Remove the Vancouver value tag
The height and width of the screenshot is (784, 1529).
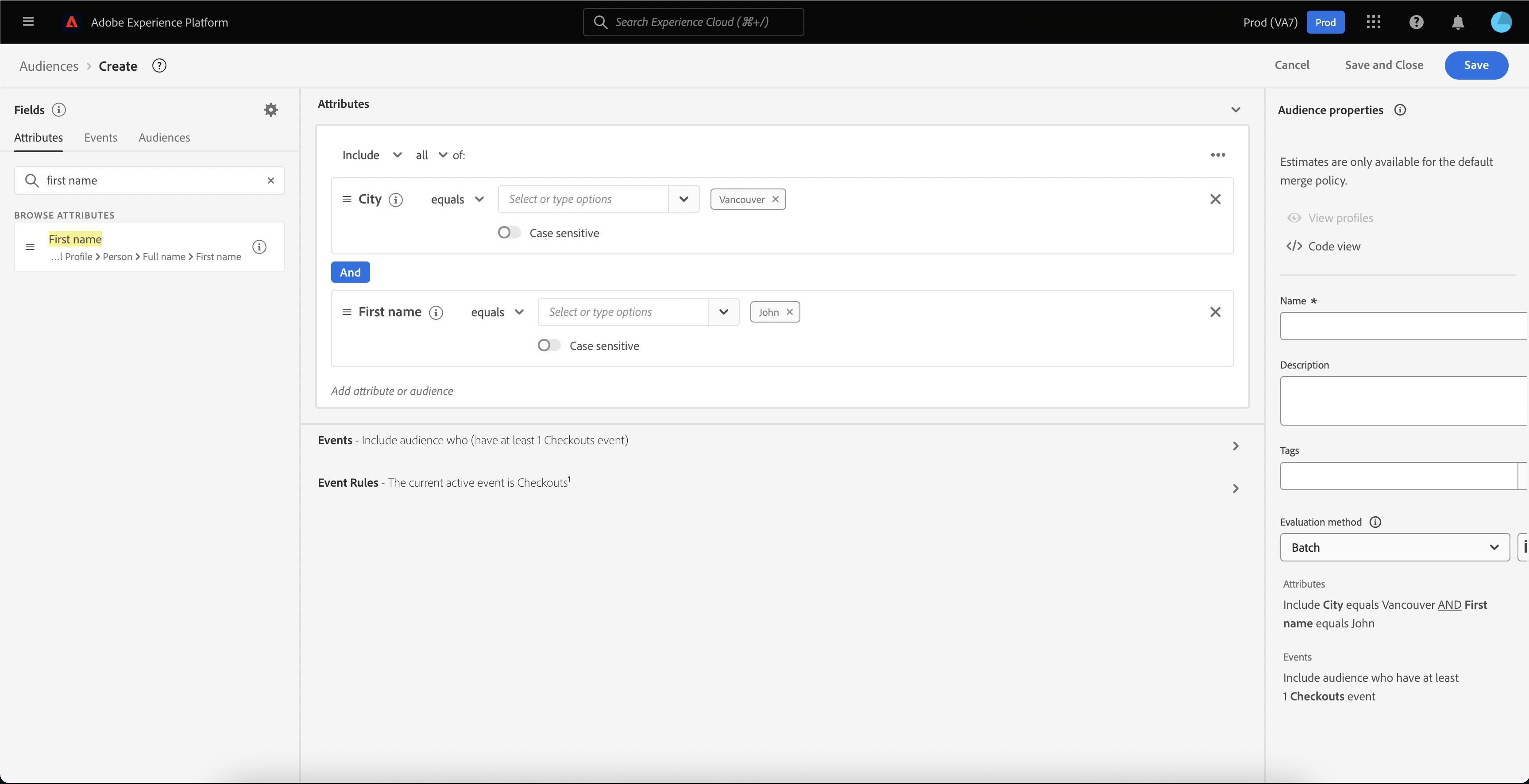point(775,199)
